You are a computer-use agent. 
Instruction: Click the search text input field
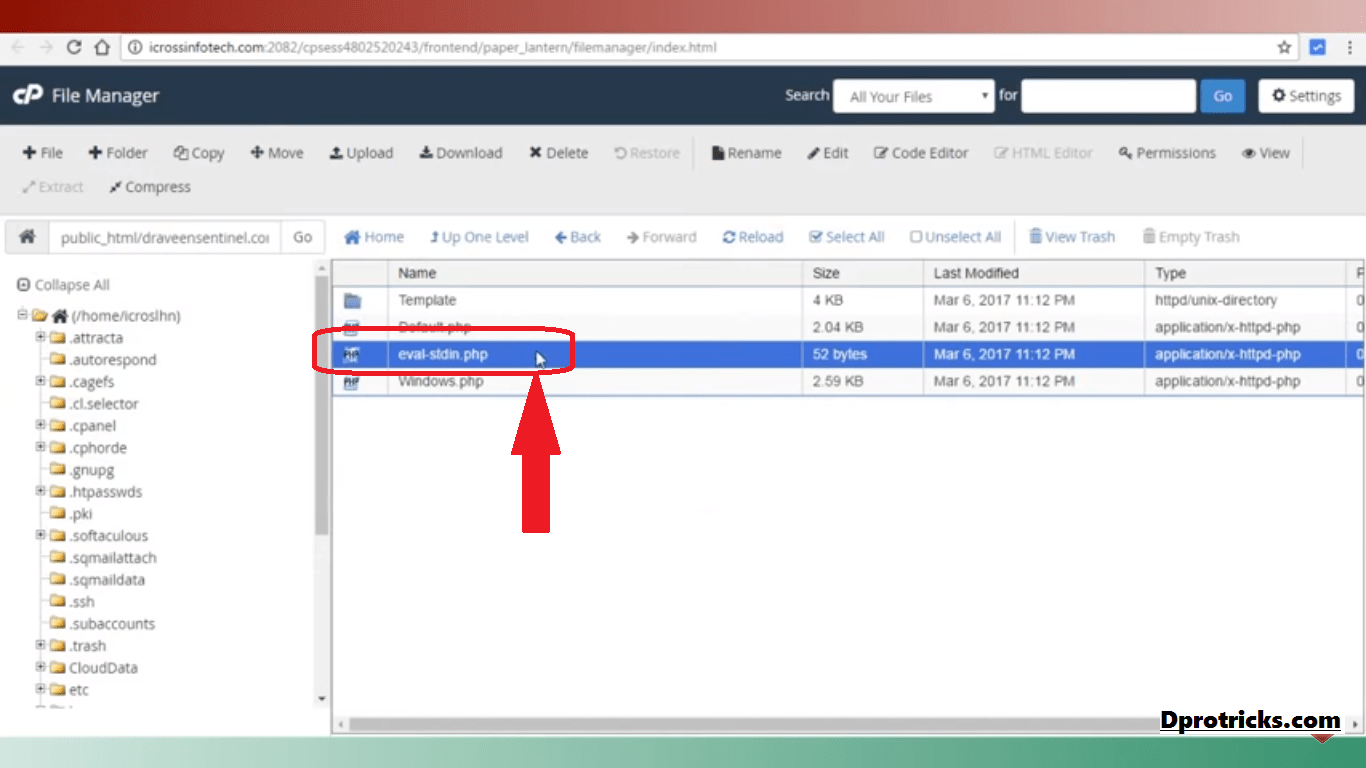[1109, 96]
